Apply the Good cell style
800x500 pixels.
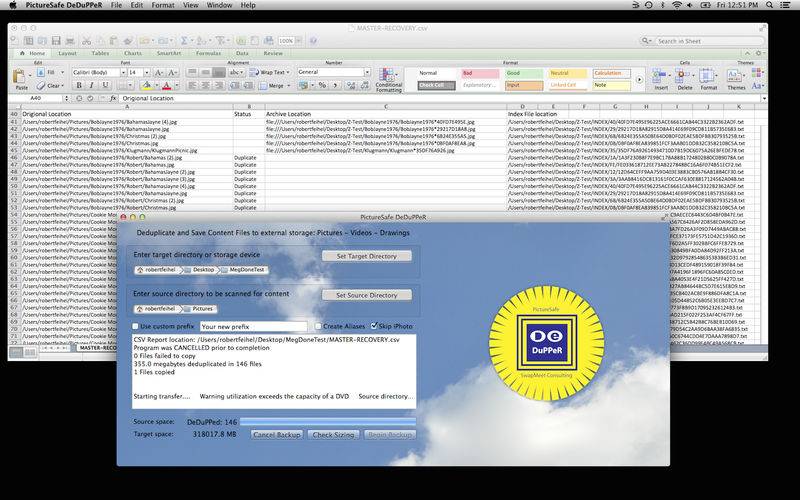click(x=524, y=73)
